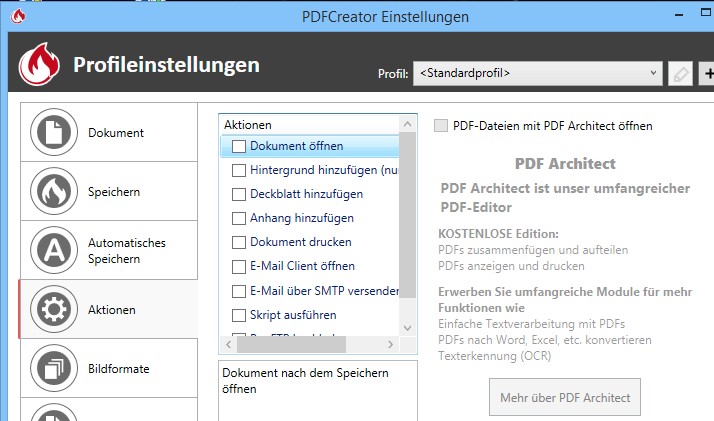Open the Speichern flame icon section
Viewport: 714px width, 421px height.
click(x=56, y=191)
